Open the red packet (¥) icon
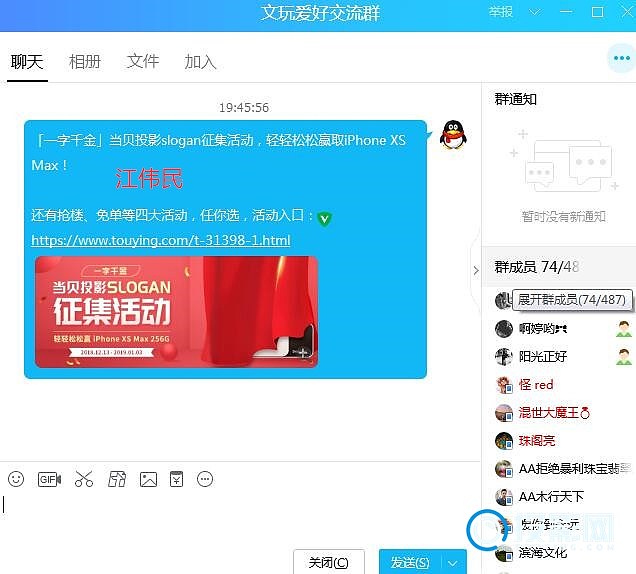 click(x=176, y=479)
